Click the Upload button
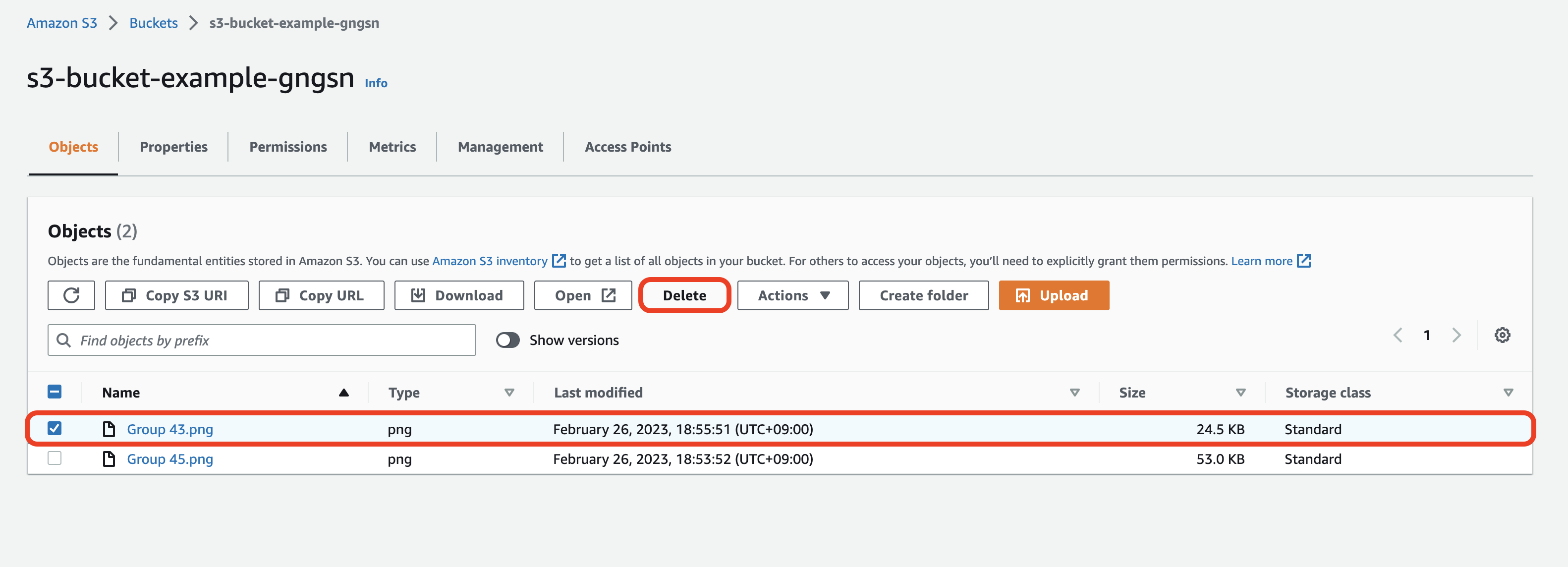1568x567 pixels. pos(1053,295)
